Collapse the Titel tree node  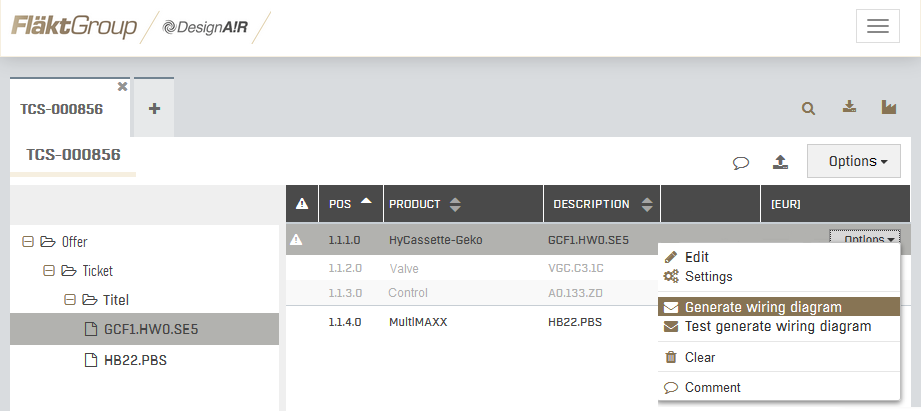[69, 299]
